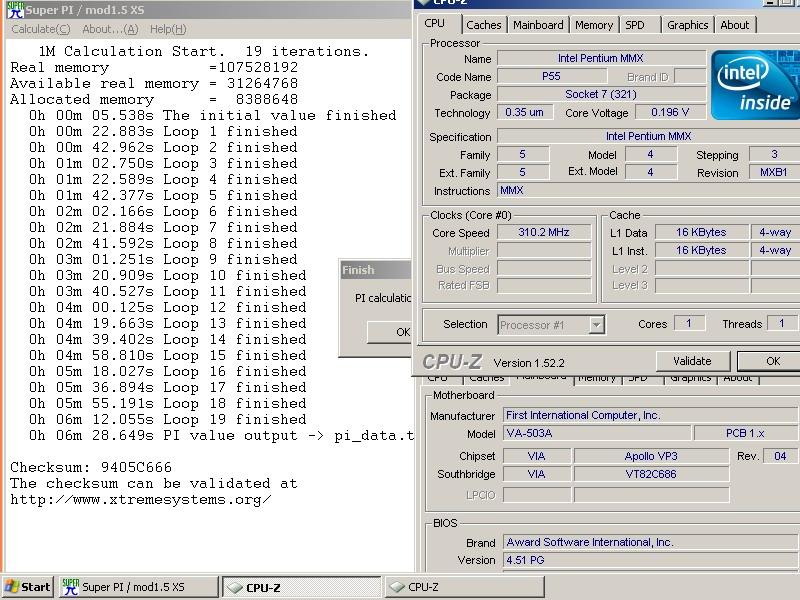
Task: Click the Name field Intel Pentium MMX
Action: click(x=601, y=58)
